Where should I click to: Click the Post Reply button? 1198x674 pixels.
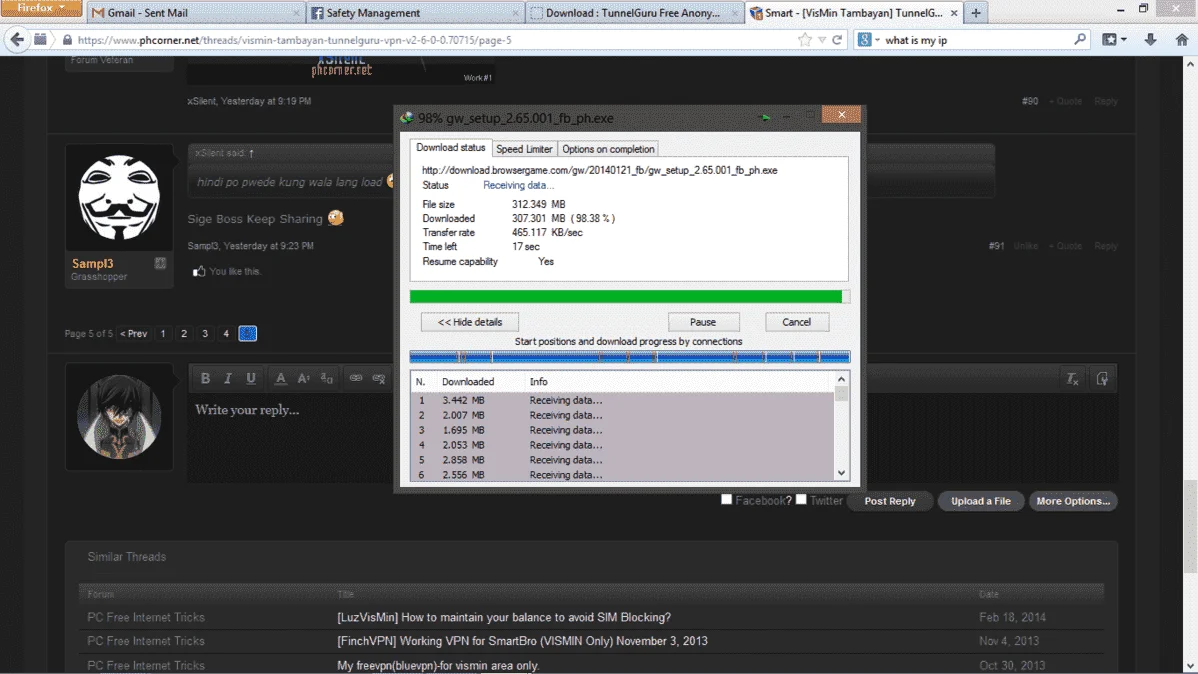point(889,501)
